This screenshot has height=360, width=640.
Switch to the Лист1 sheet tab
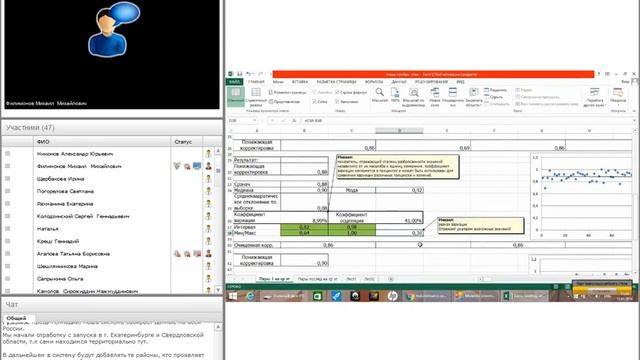(x=351, y=279)
